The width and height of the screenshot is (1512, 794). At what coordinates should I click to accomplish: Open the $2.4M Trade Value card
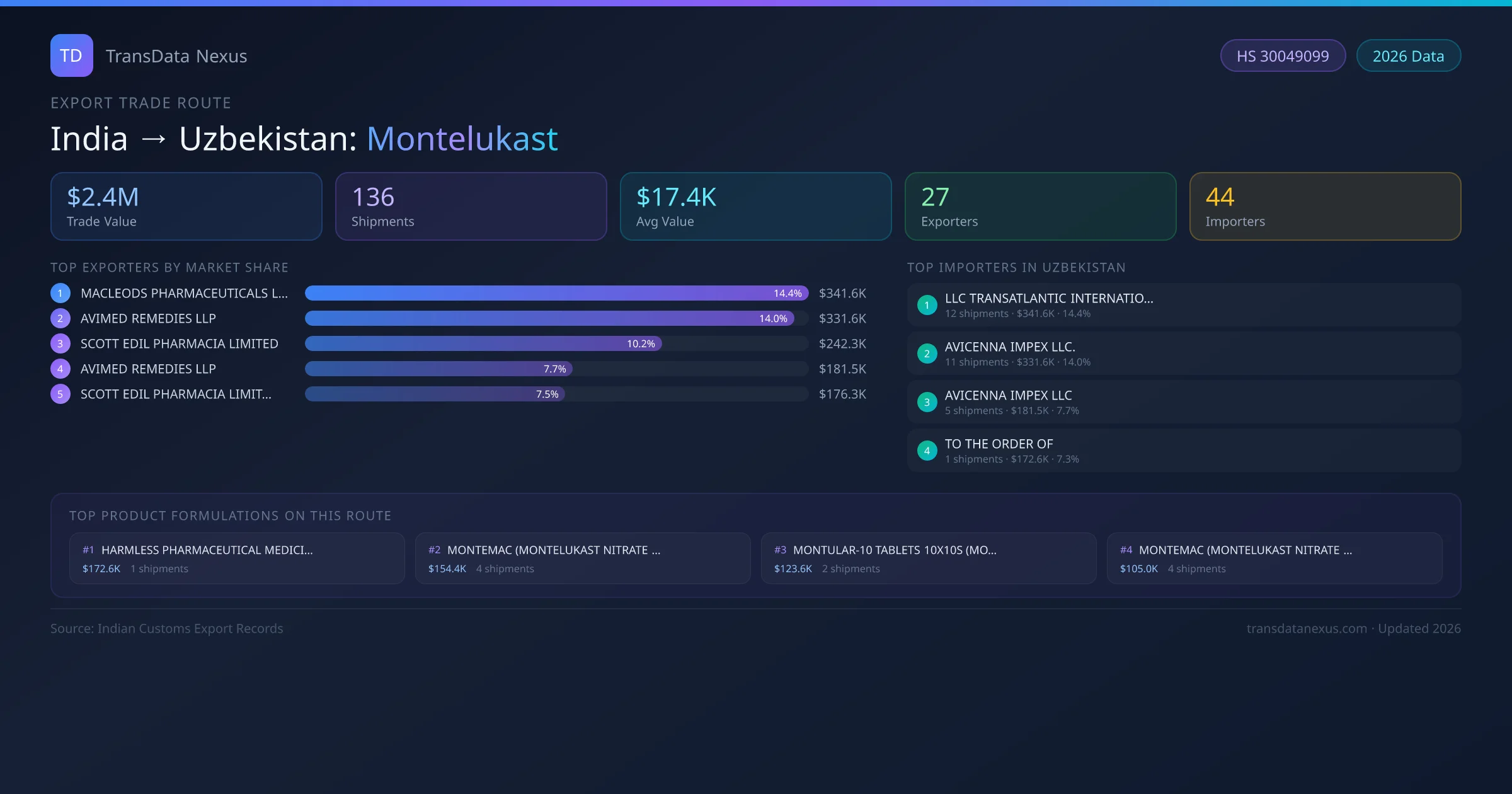[x=186, y=206]
